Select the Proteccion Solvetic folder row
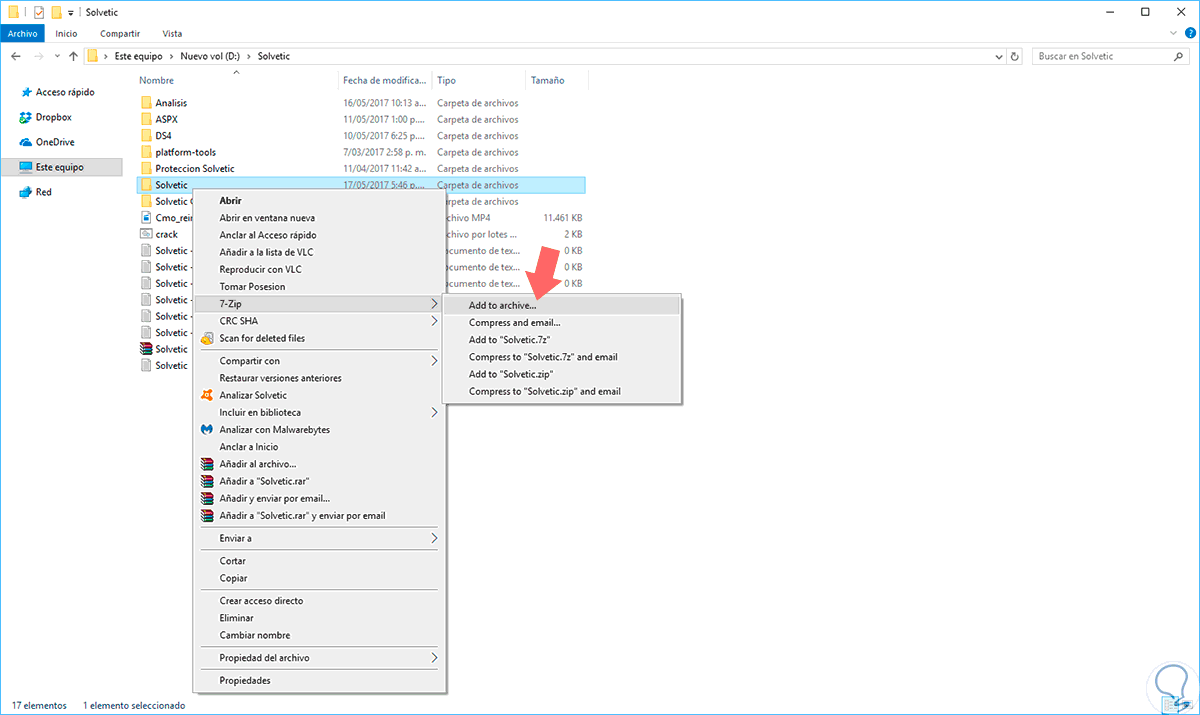The width and height of the screenshot is (1200, 715). pyautogui.click(x=360, y=168)
